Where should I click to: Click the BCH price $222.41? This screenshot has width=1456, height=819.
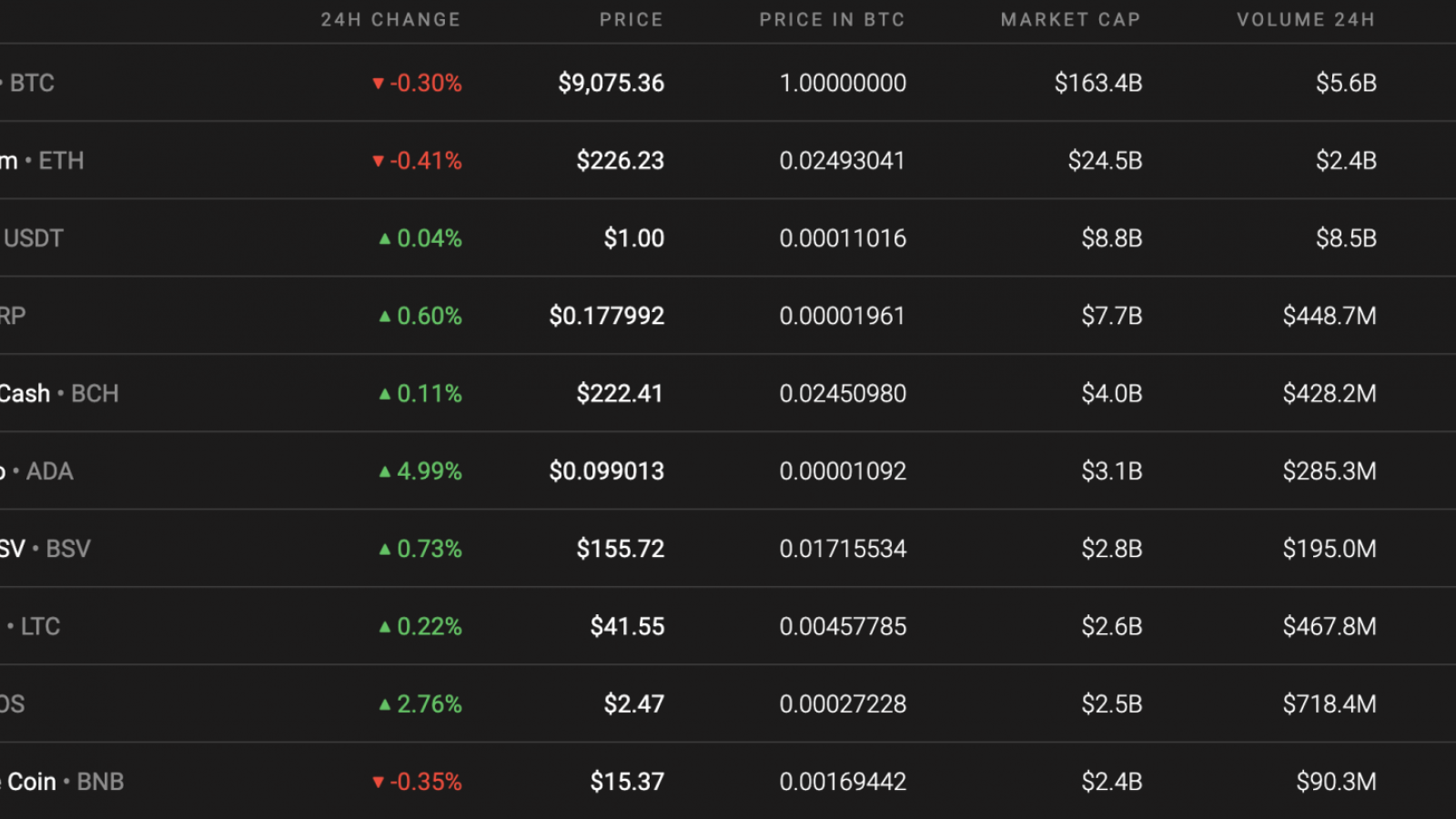[621, 394]
